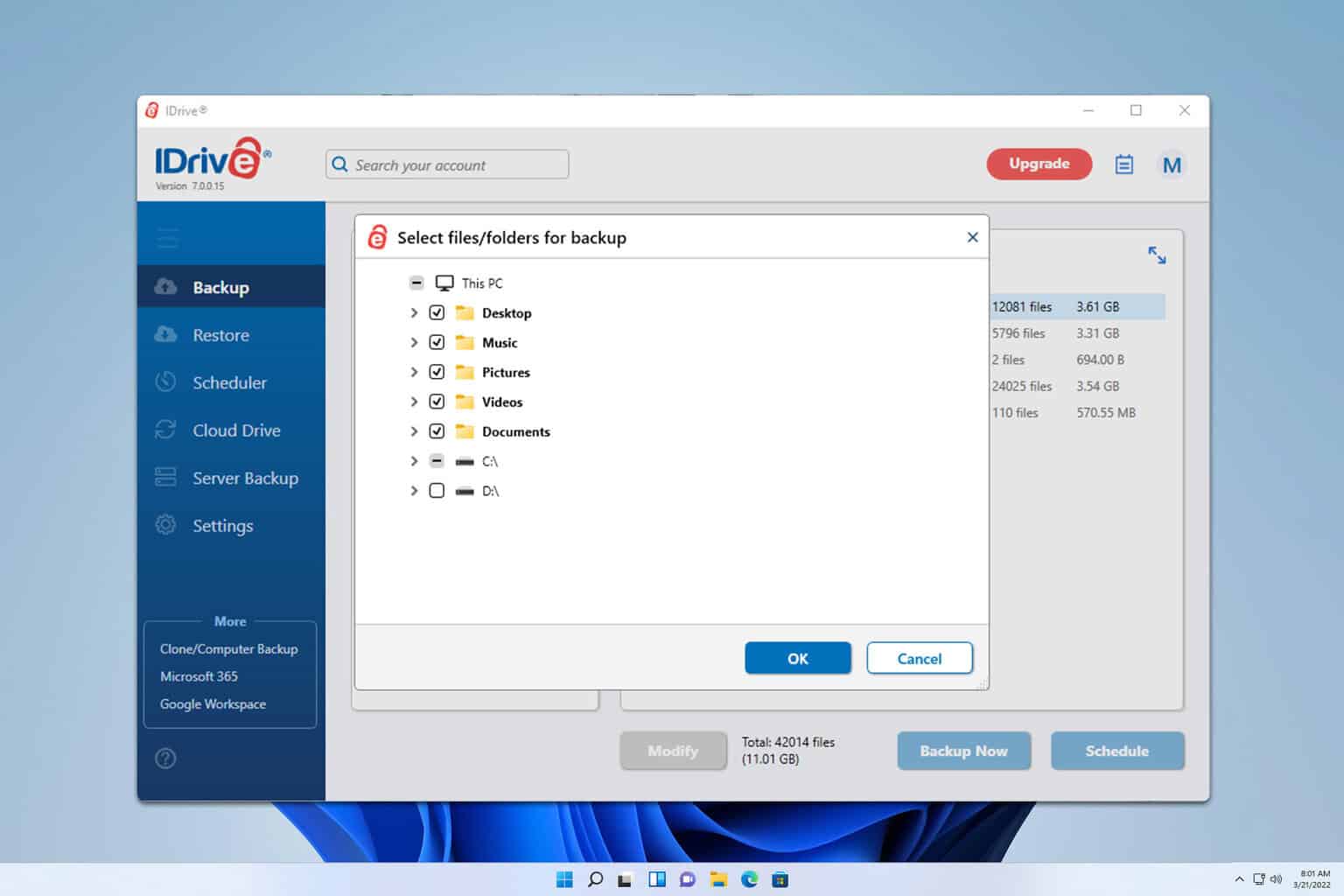Click the expand panel arrows icon
This screenshot has height=896, width=1344.
pos(1157,255)
